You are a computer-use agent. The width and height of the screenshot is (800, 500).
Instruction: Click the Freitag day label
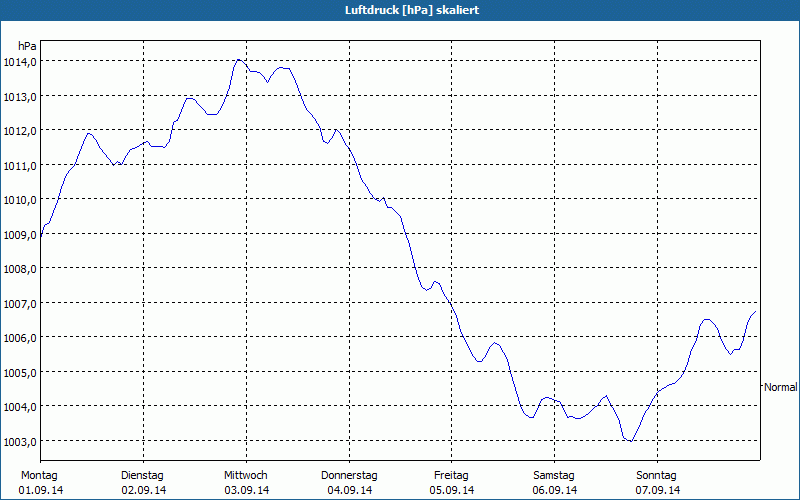(x=452, y=476)
